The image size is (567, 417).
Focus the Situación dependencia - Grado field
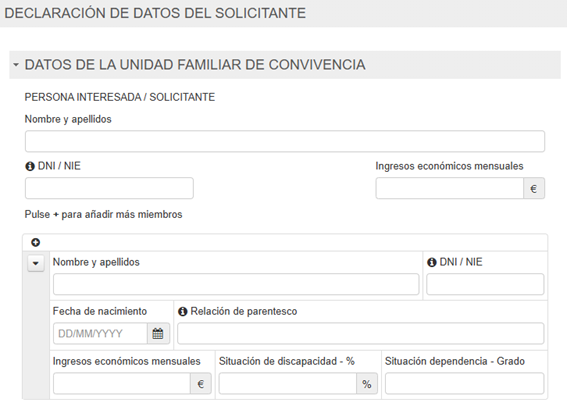pos(464,383)
